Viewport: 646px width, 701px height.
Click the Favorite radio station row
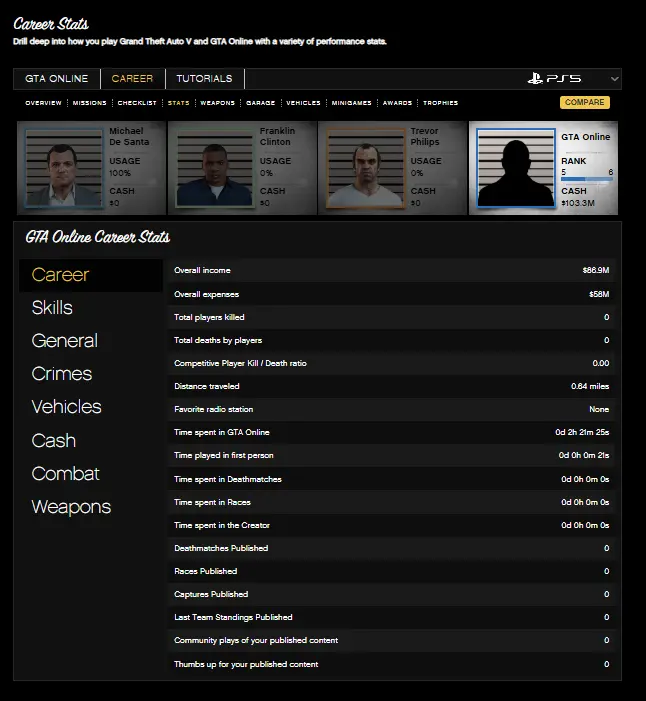click(391, 410)
